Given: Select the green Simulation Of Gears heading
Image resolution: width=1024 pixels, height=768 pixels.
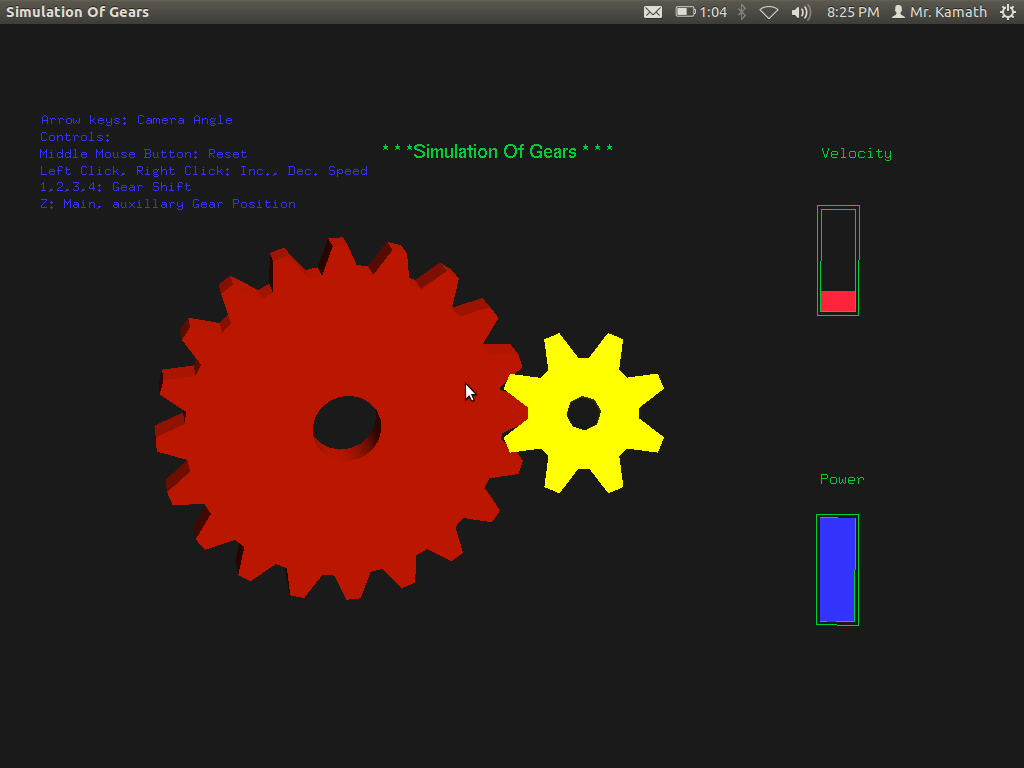Looking at the screenshot, I should [497, 151].
